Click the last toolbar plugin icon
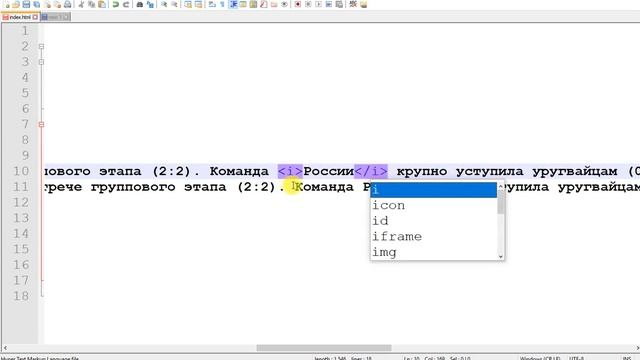The width and height of the screenshot is (640, 360). pos(363,4)
